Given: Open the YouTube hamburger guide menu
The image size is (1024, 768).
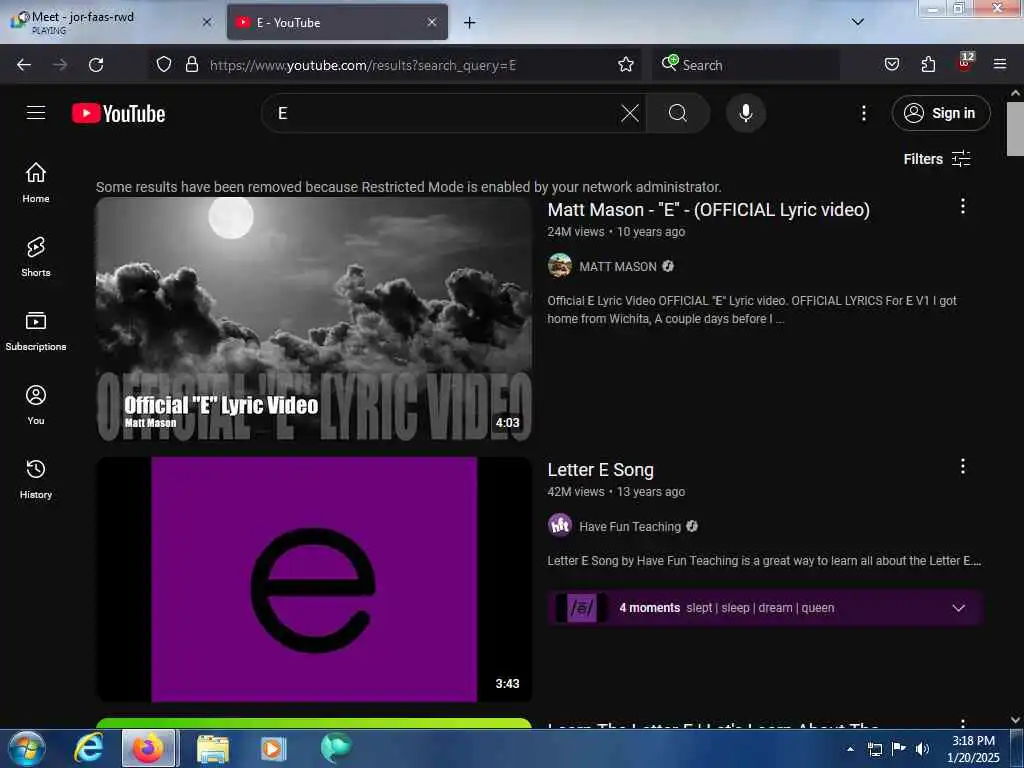Looking at the screenshot, I should 36,113.
